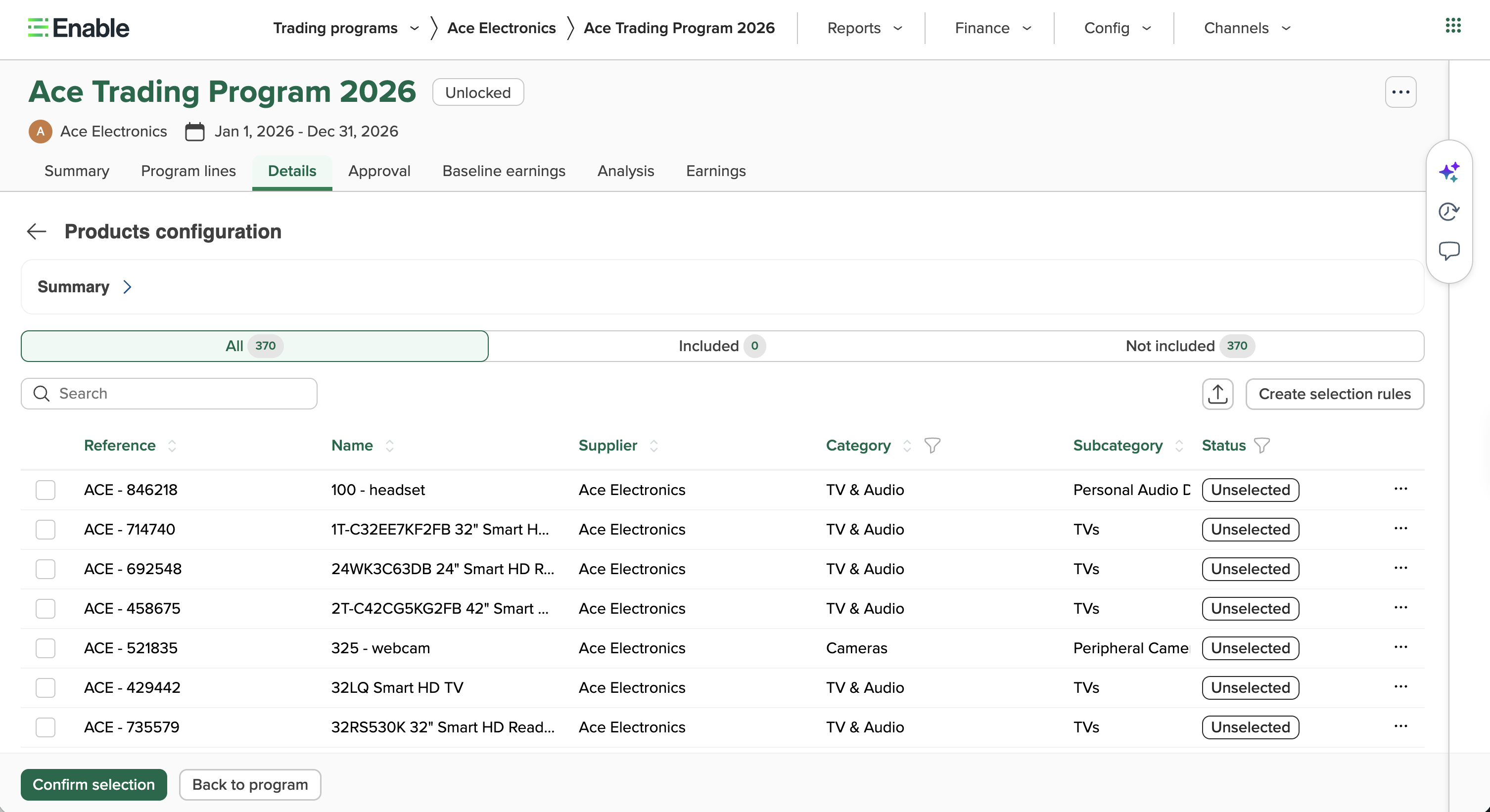Open the Trading programs dropdown
This screenshot has width=1490, height=812.
(x=346, y=28)
